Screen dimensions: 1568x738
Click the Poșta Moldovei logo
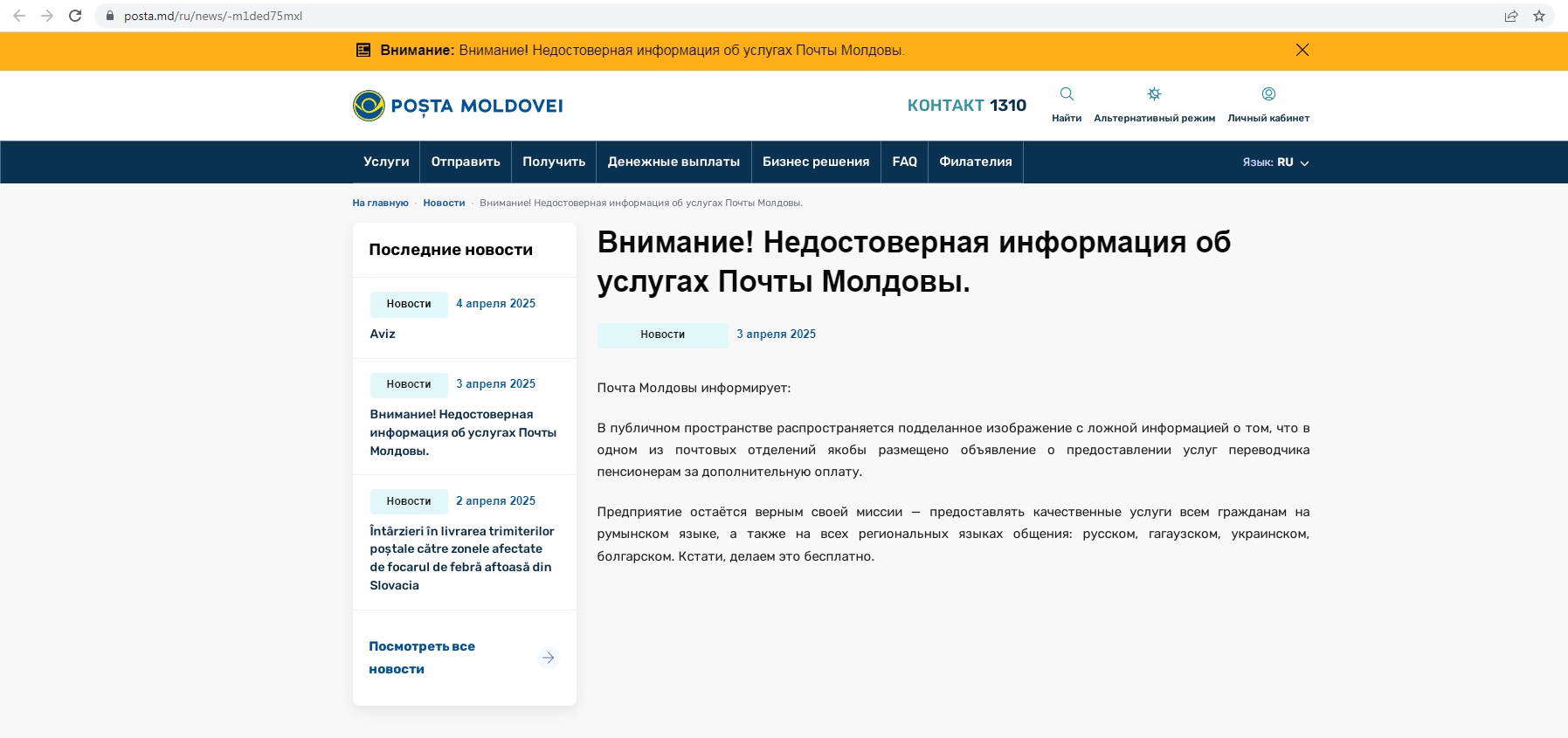(458, 106)
